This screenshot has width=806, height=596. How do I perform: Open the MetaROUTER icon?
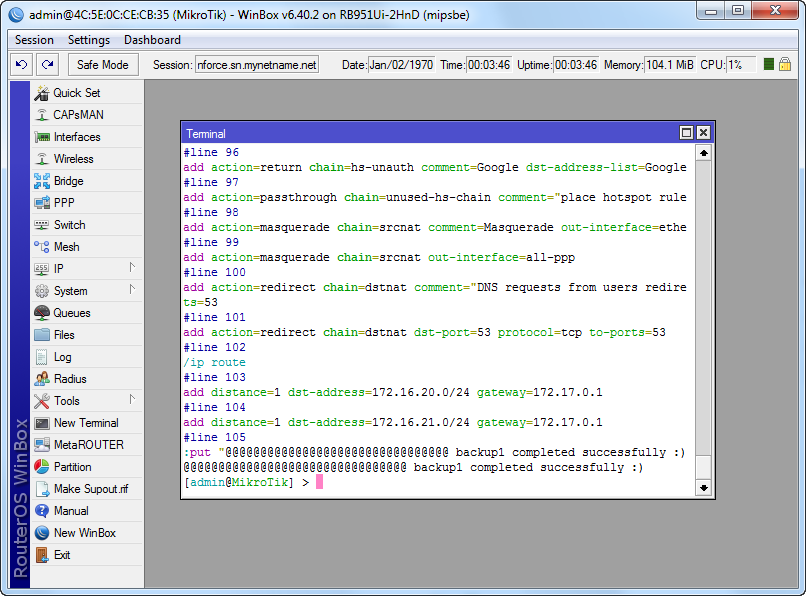pyautogui.click(x=42, y=445)
